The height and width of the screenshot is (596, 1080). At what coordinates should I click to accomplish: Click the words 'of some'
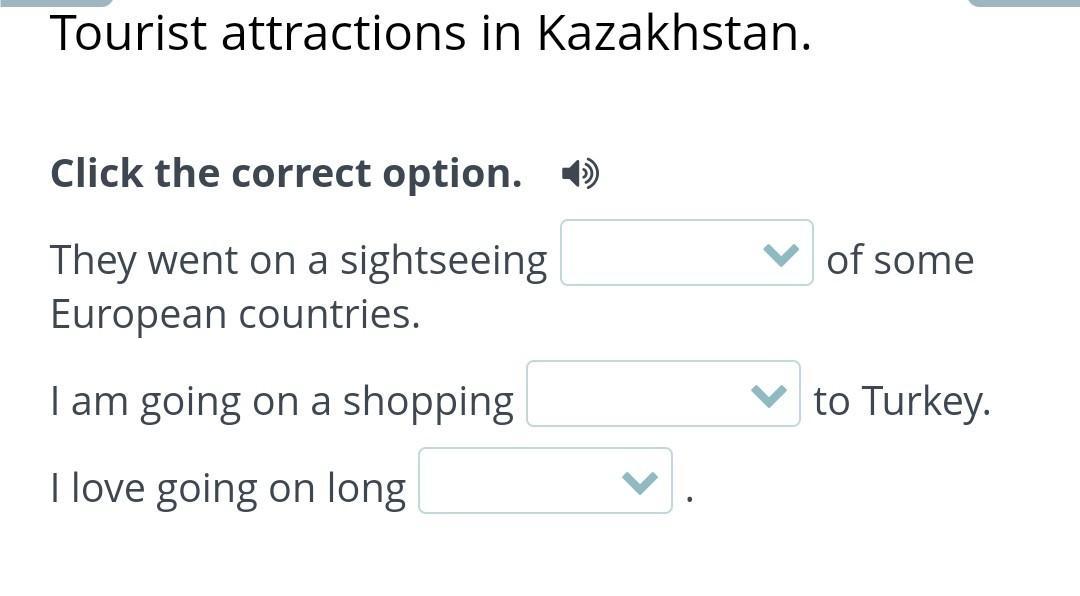[x=900, y=260]
